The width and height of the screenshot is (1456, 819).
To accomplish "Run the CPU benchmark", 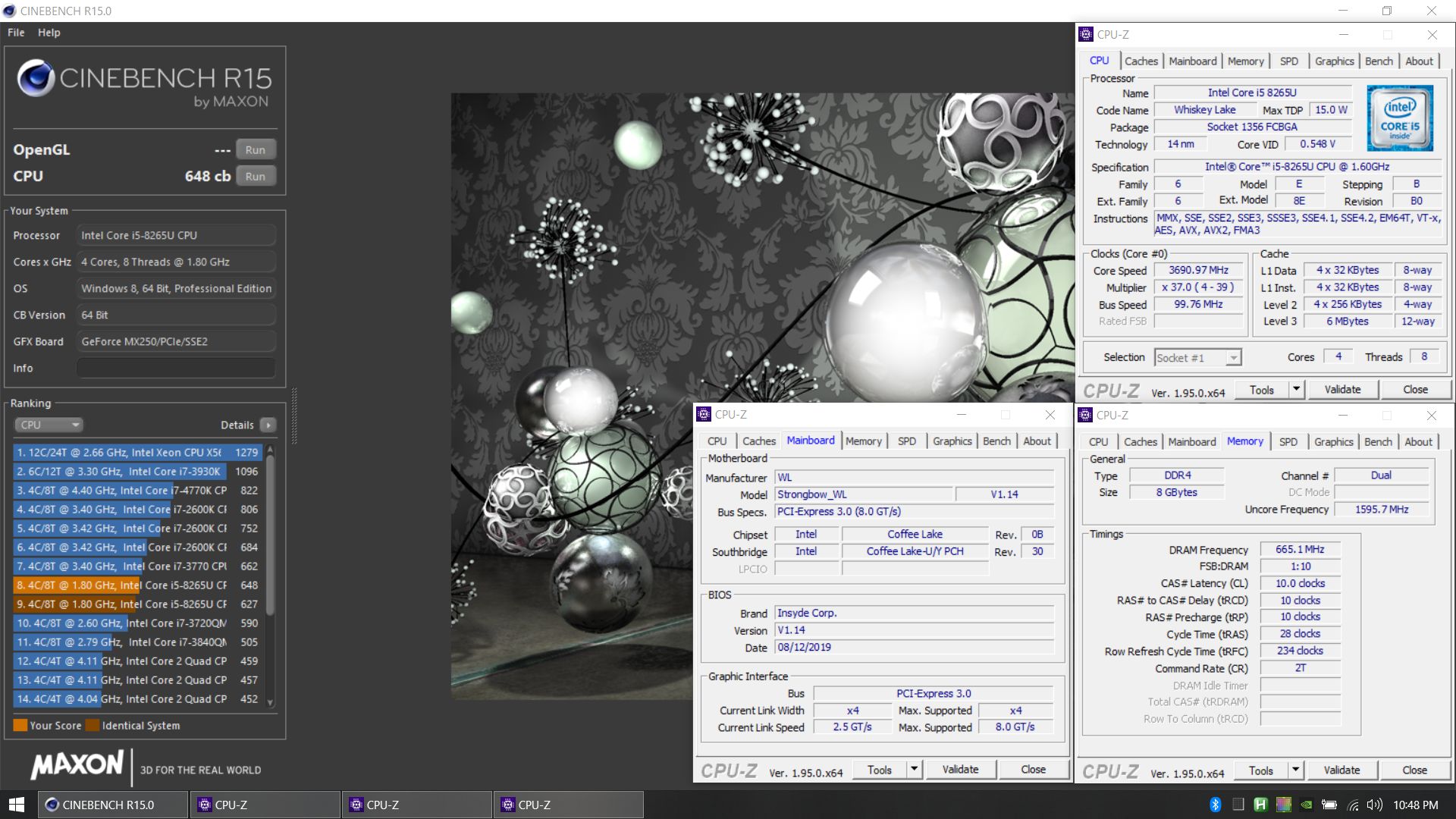I will click(256, 177).
